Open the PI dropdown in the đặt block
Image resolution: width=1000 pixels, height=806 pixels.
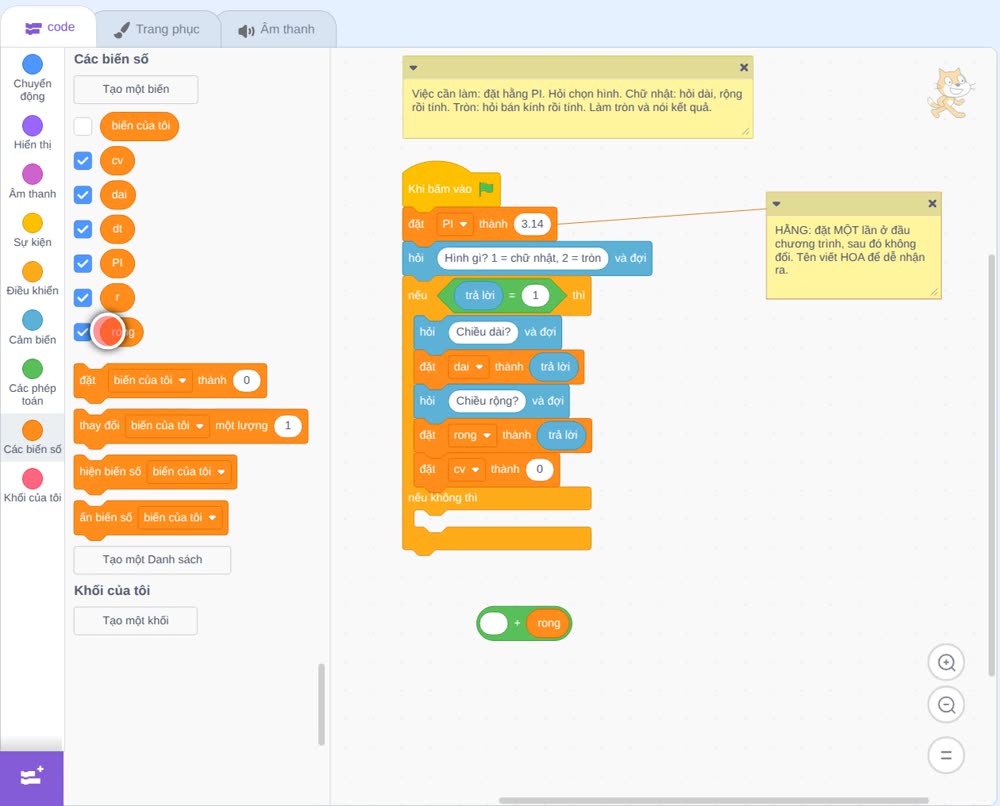tap(455, 224)
